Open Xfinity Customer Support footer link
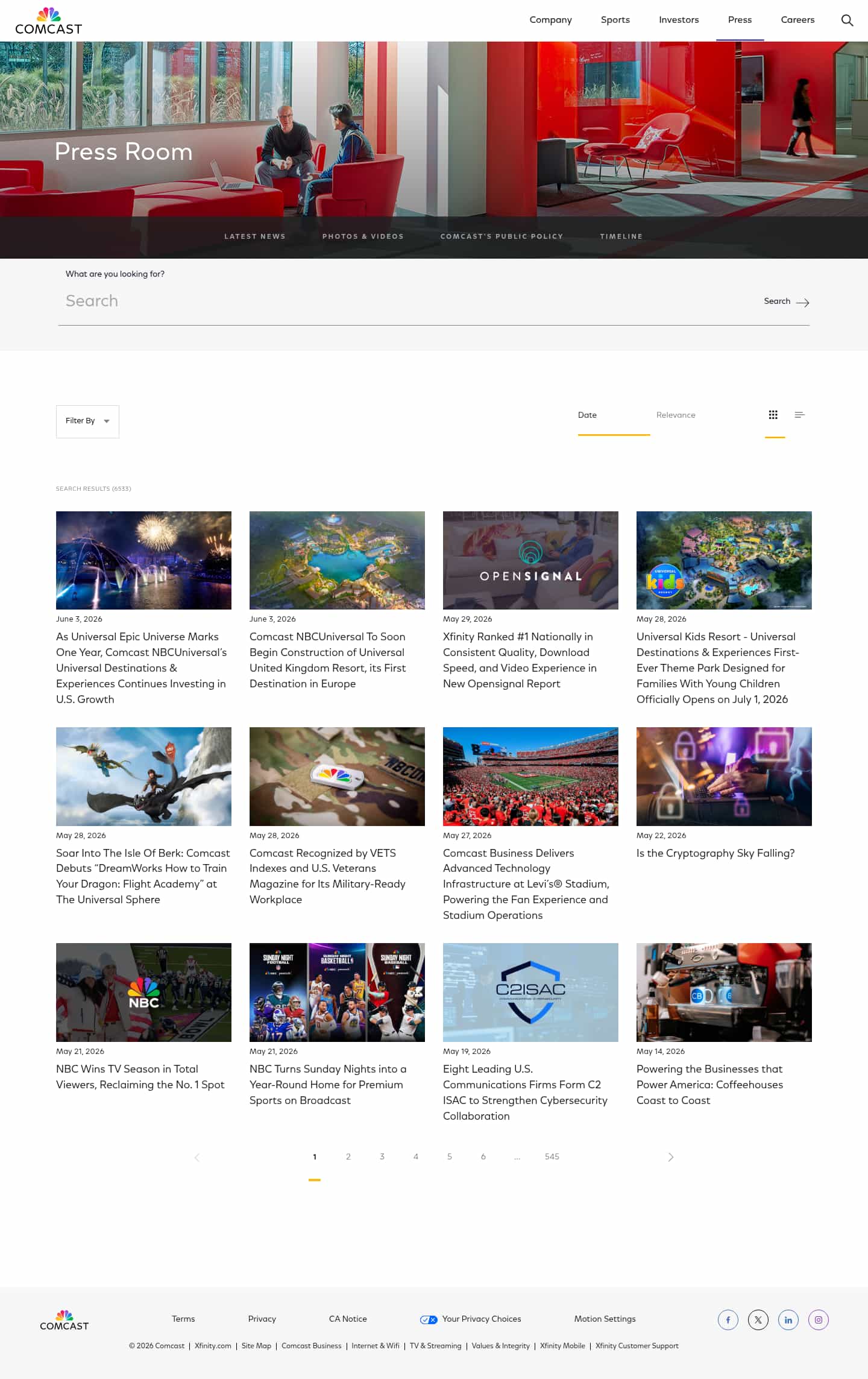Image resolution: width=868 pixels, height=1379 pixels. point(637,1346)
